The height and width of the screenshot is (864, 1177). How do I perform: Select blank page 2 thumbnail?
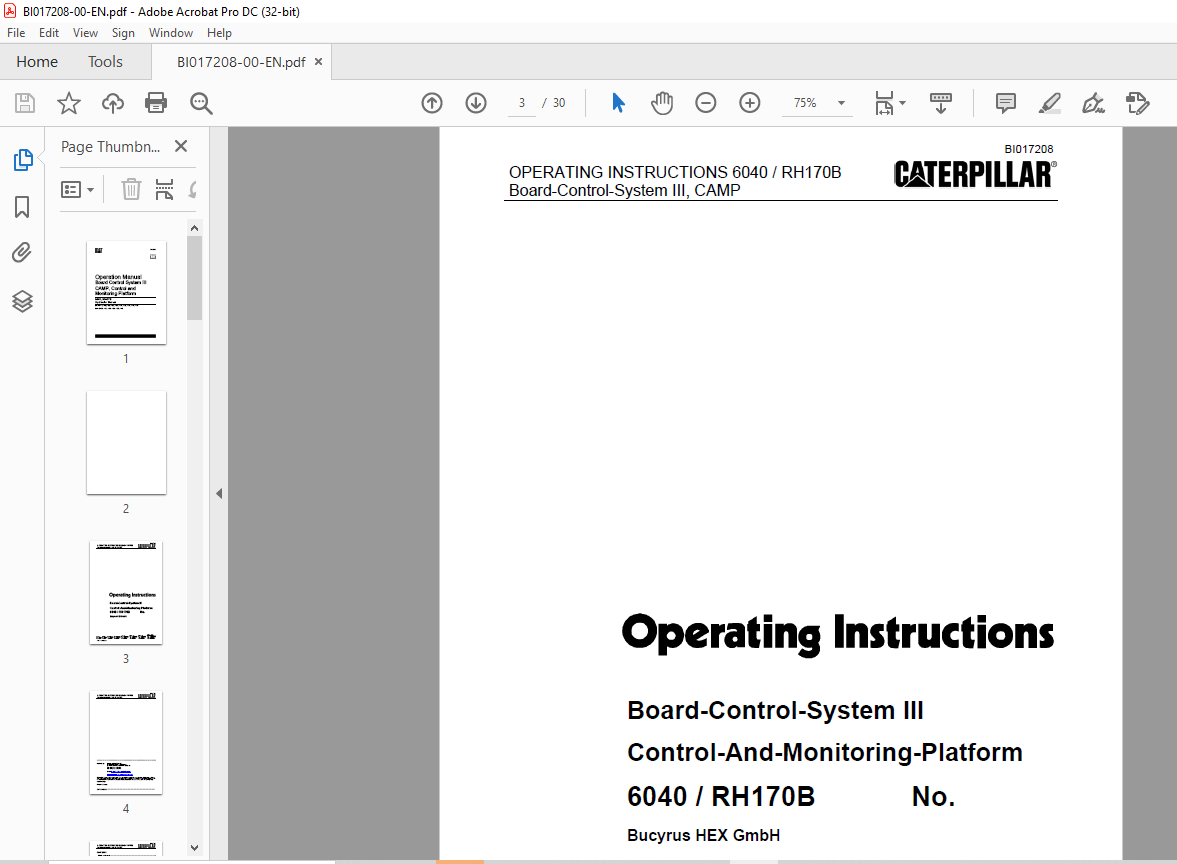coord(126,443)
